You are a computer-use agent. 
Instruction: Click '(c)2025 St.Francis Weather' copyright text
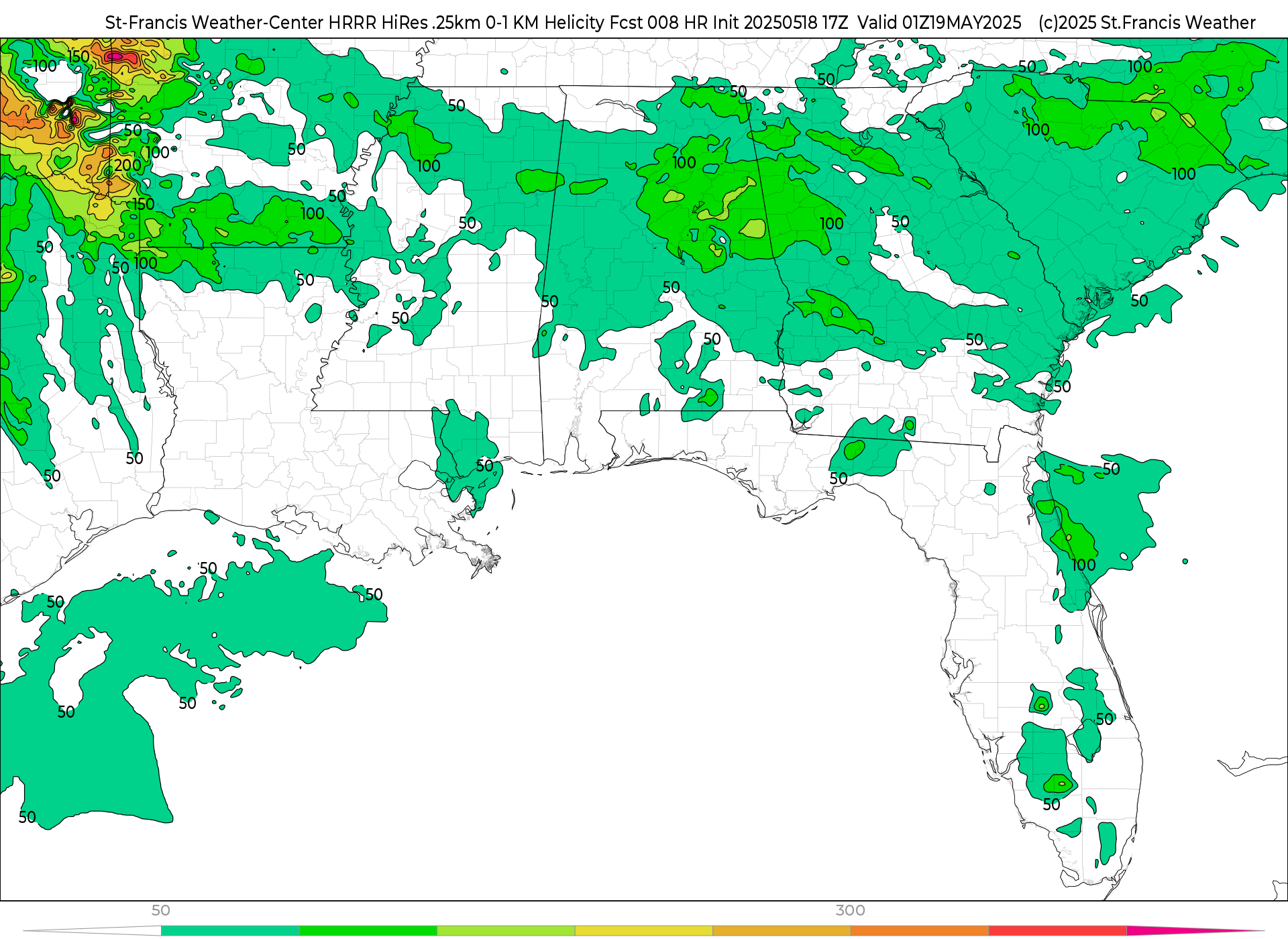click(1146, 23)
